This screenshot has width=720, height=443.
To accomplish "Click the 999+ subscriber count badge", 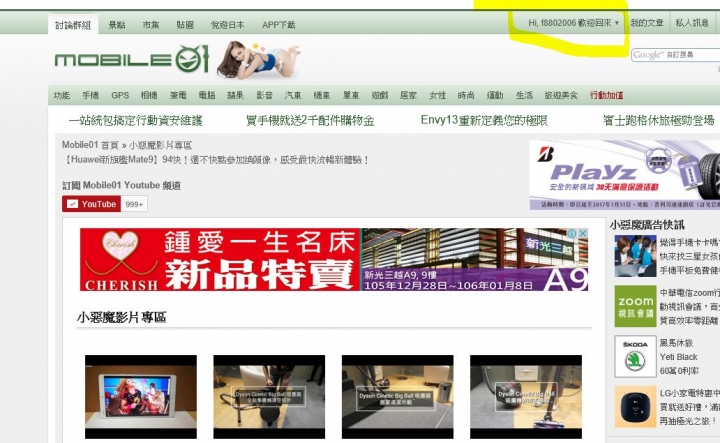I will (x=134, y=204).
